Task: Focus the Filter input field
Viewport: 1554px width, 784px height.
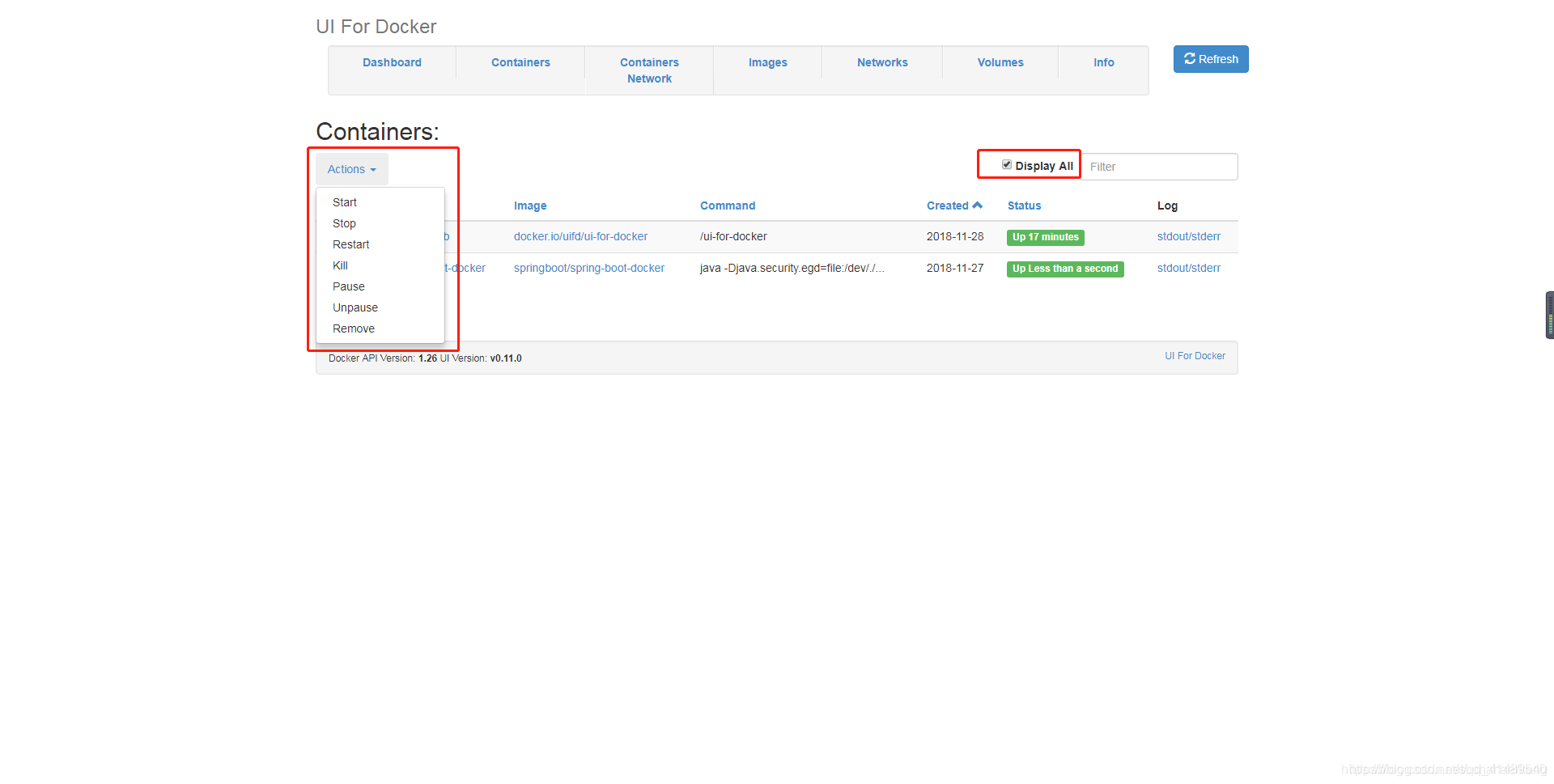Action: (x=1159, y=167)
